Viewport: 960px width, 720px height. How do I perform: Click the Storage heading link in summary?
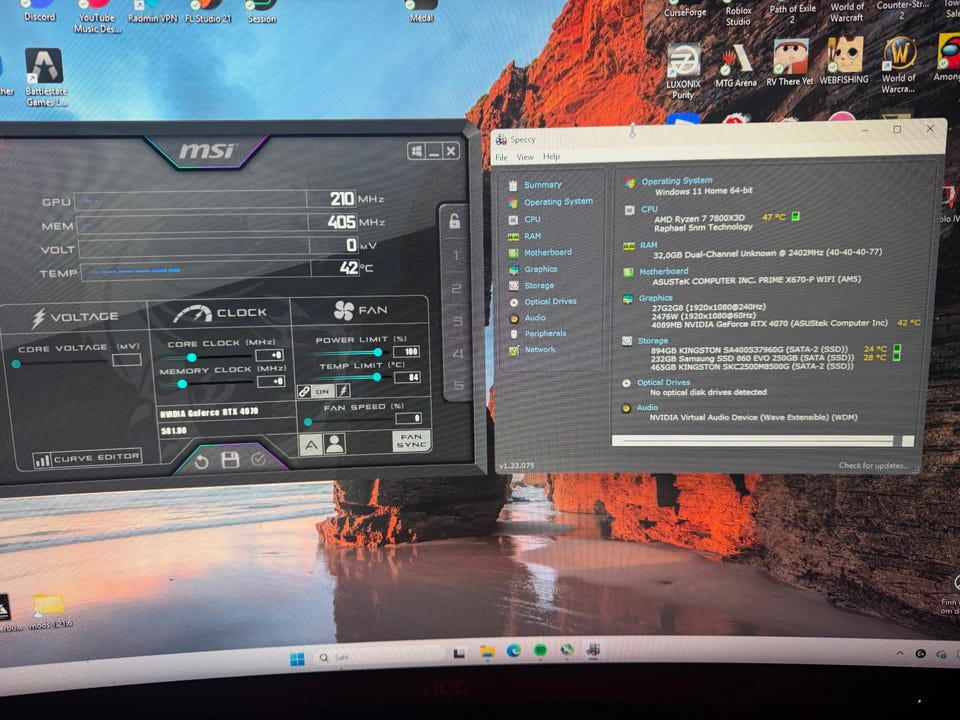tap(653, 340)
